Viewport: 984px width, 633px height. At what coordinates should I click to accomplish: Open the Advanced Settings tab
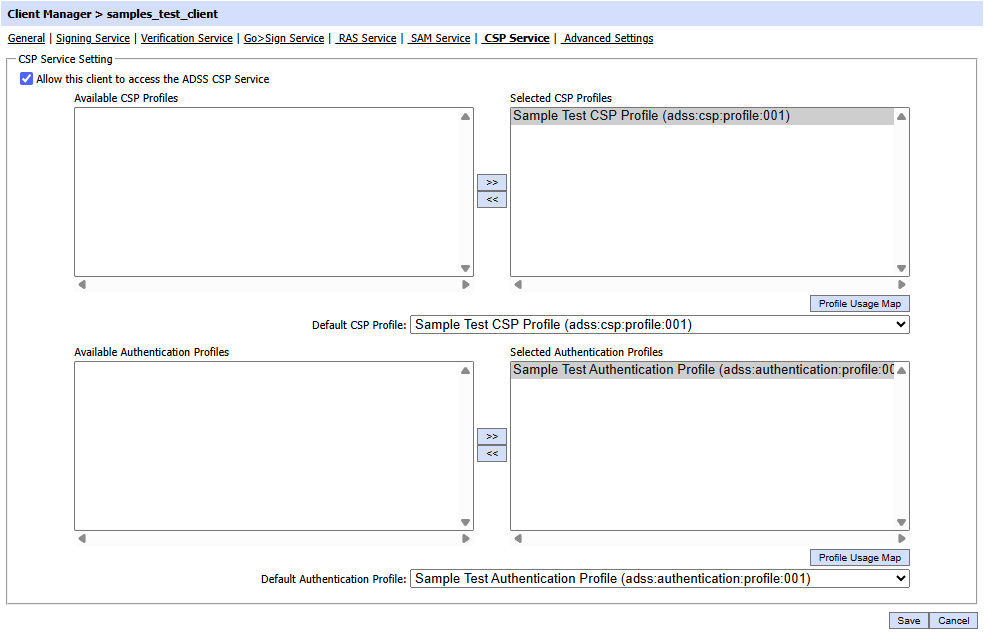(x=608, y=38)
